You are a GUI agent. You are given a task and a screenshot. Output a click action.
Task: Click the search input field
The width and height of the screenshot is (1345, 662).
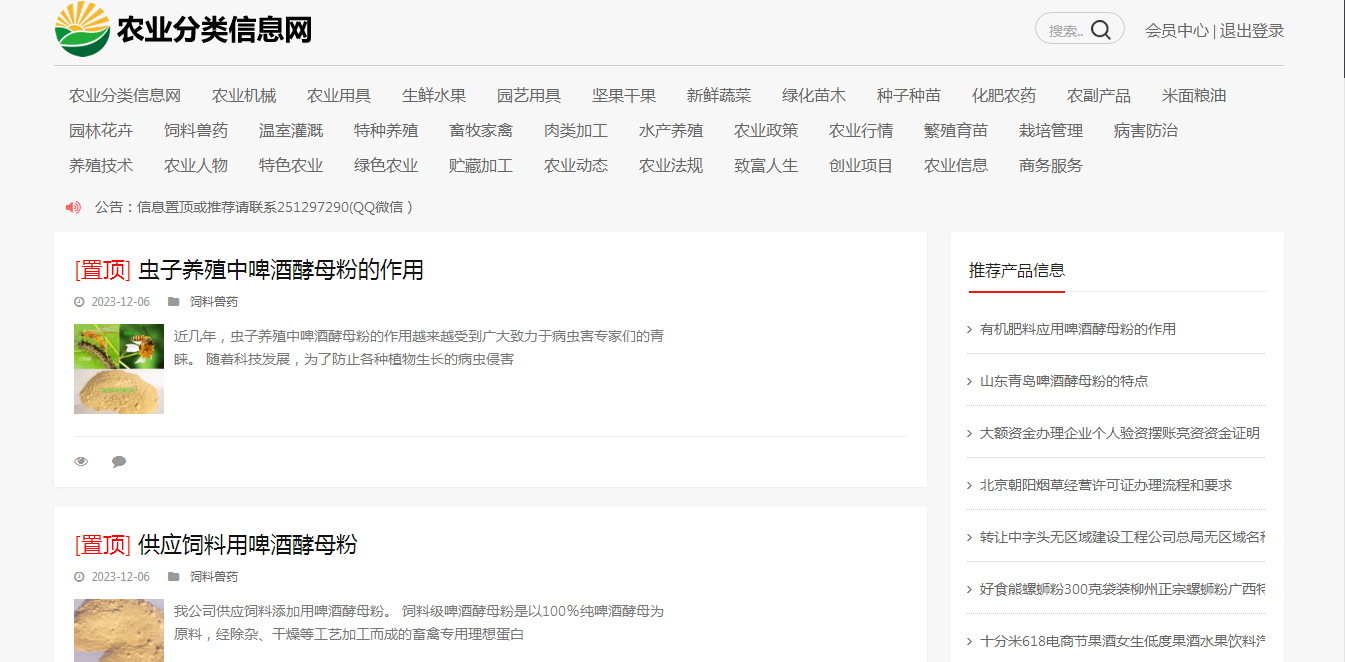(x=1067, y=28)
